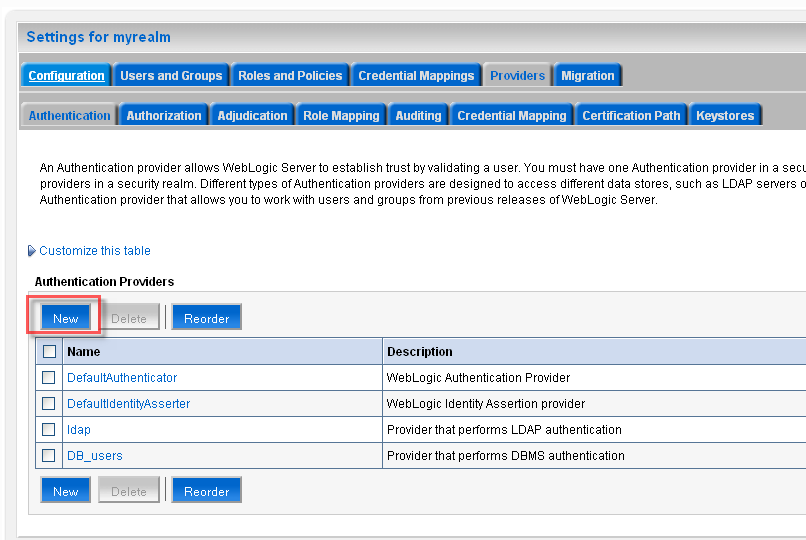Open Credential Mapping sub-tab

point(512,116)
